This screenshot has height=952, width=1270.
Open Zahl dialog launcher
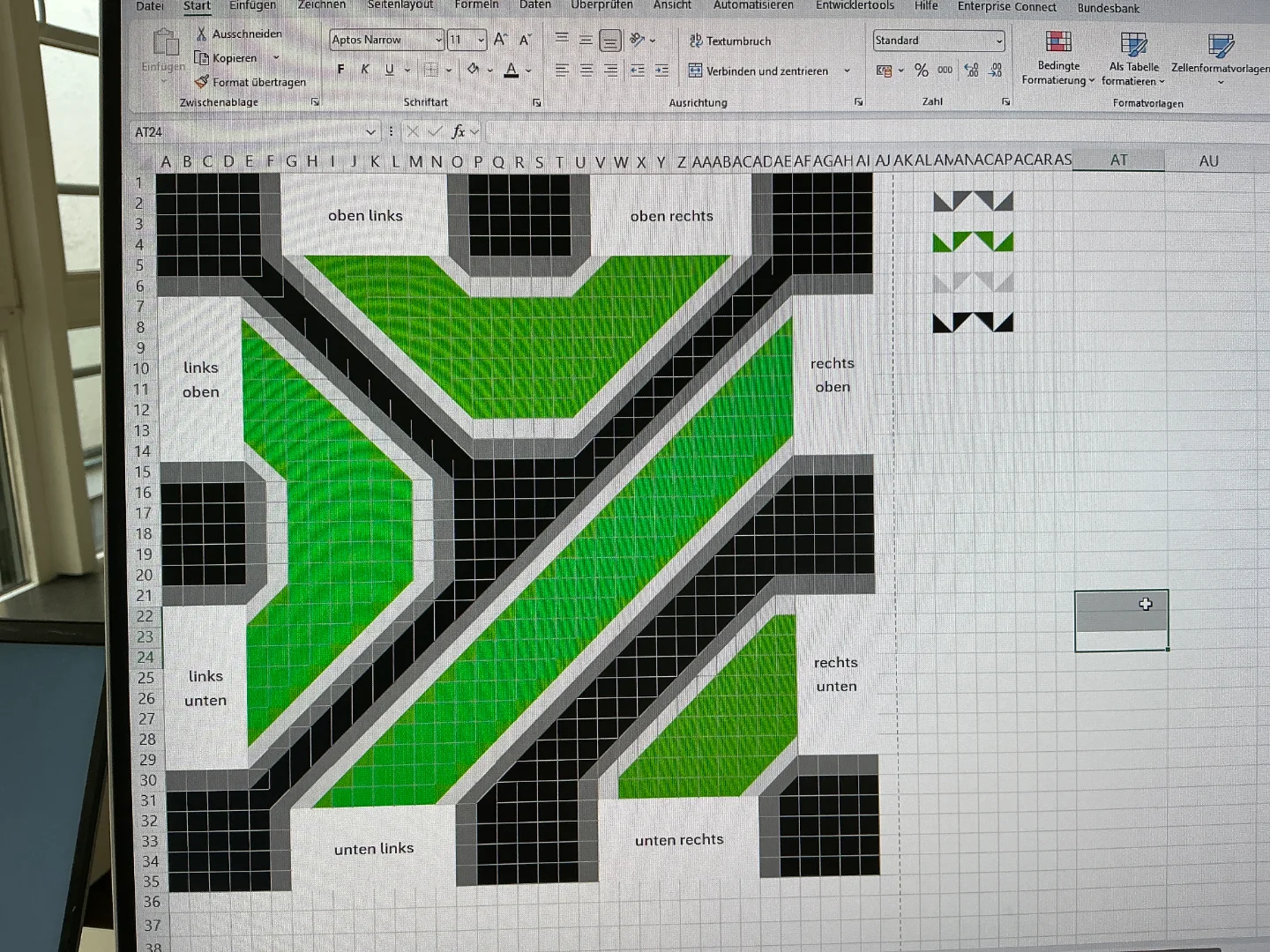1005,102
